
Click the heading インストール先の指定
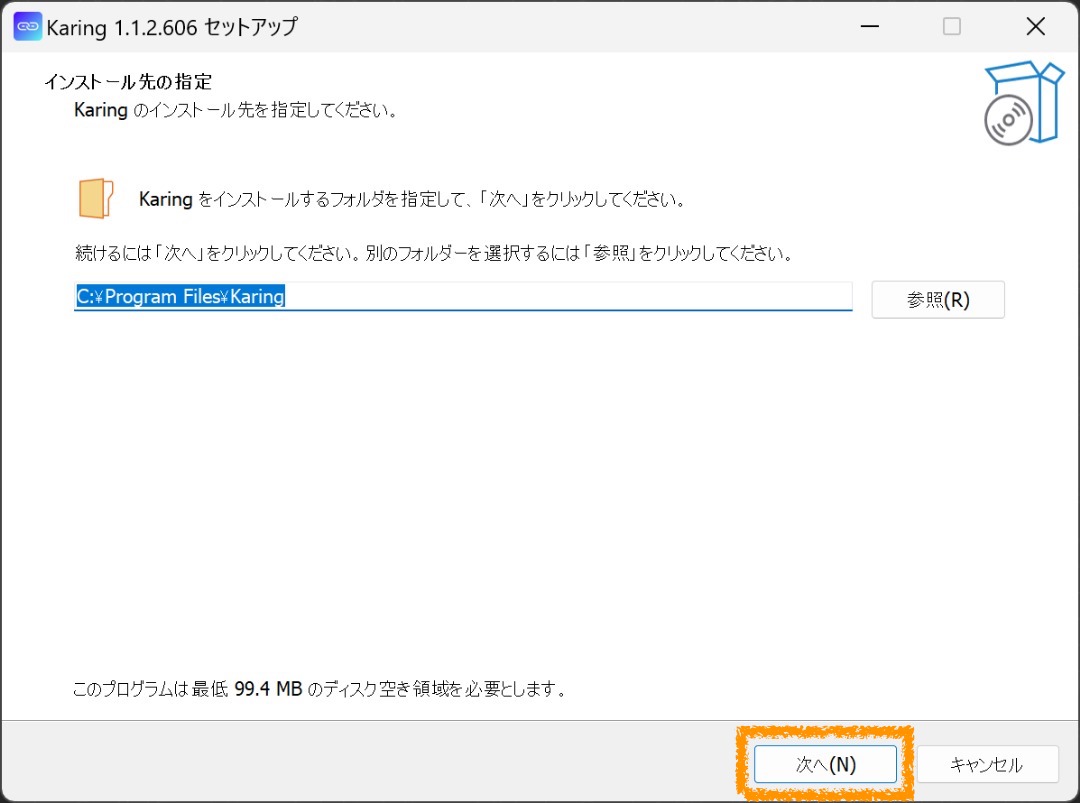(x=128, y=82)
